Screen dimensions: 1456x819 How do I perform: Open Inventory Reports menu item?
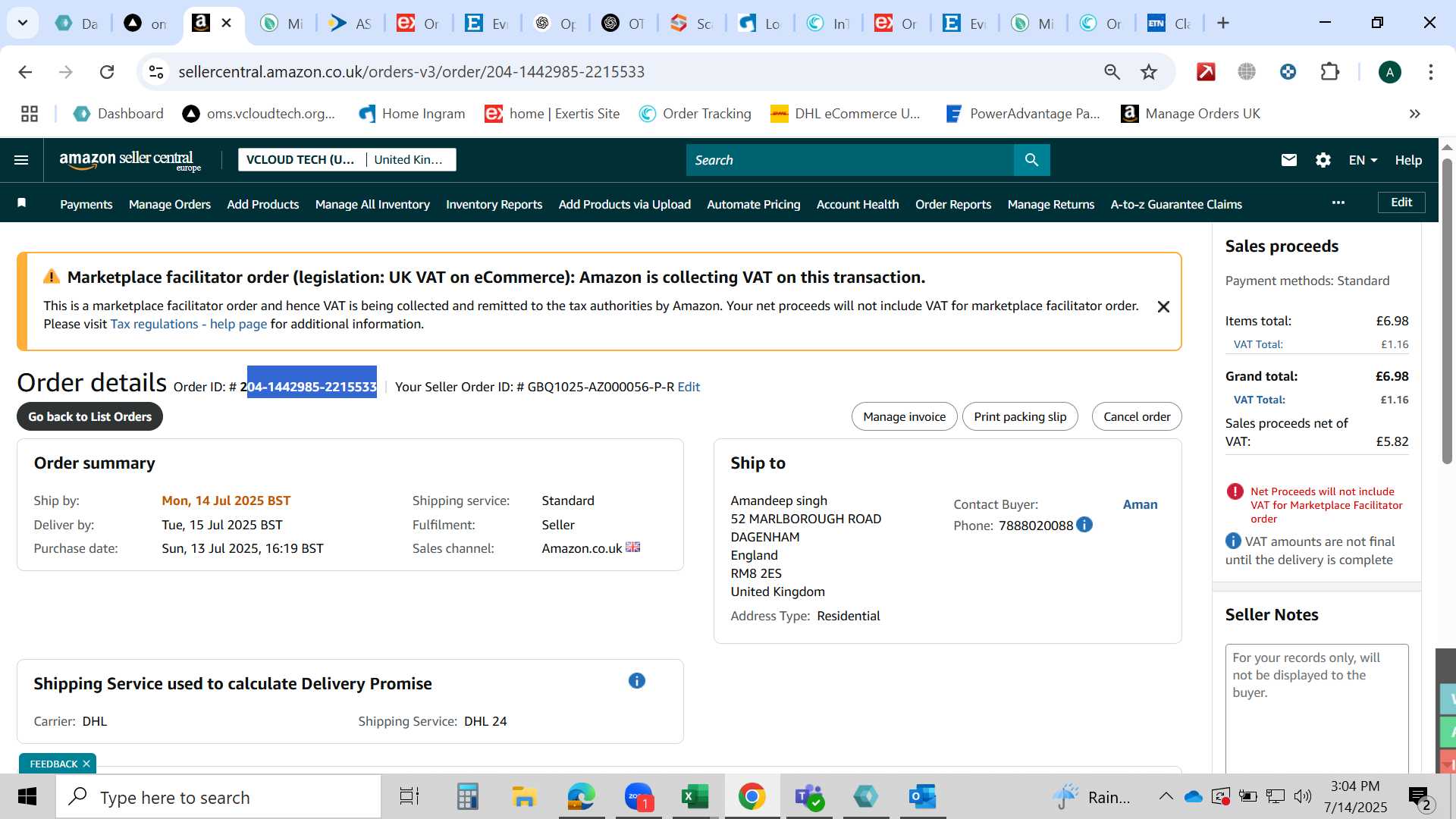click(494, 204)
